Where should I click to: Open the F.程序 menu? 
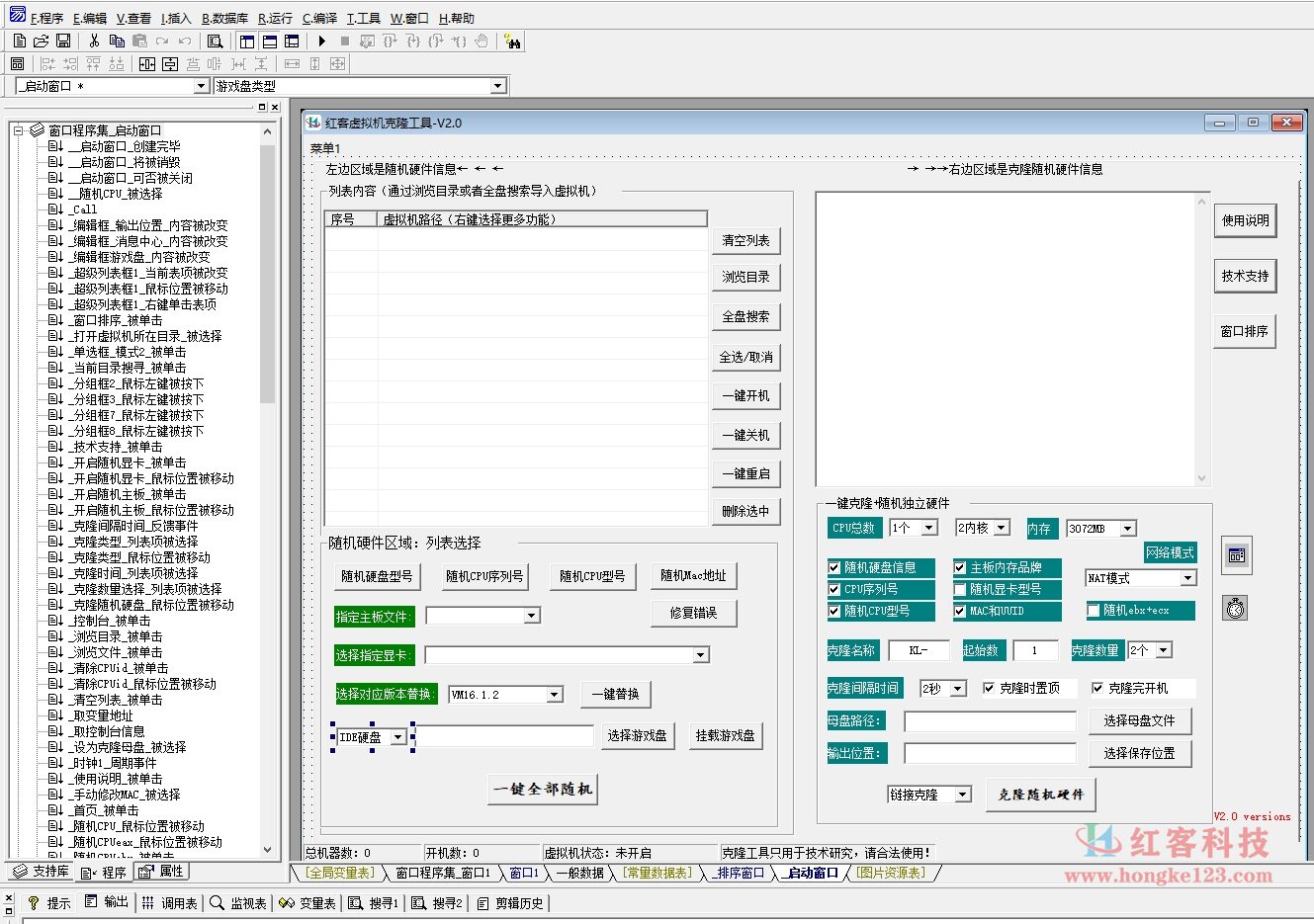tap(46, 18)
